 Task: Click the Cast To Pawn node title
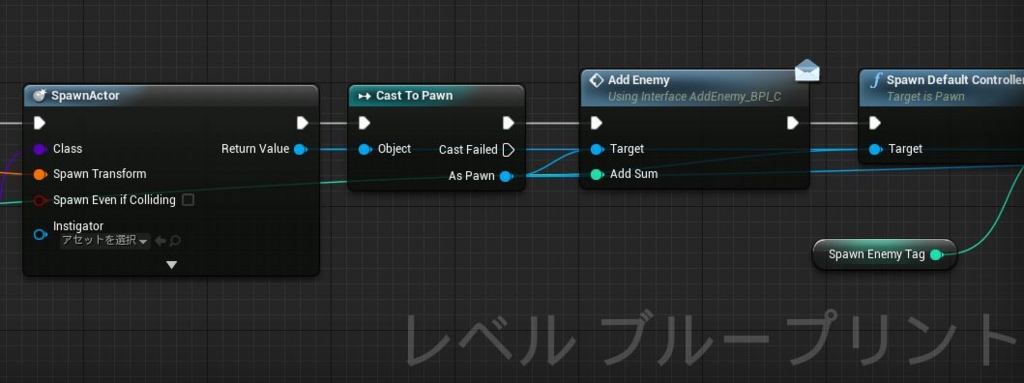tap(414, 96)
